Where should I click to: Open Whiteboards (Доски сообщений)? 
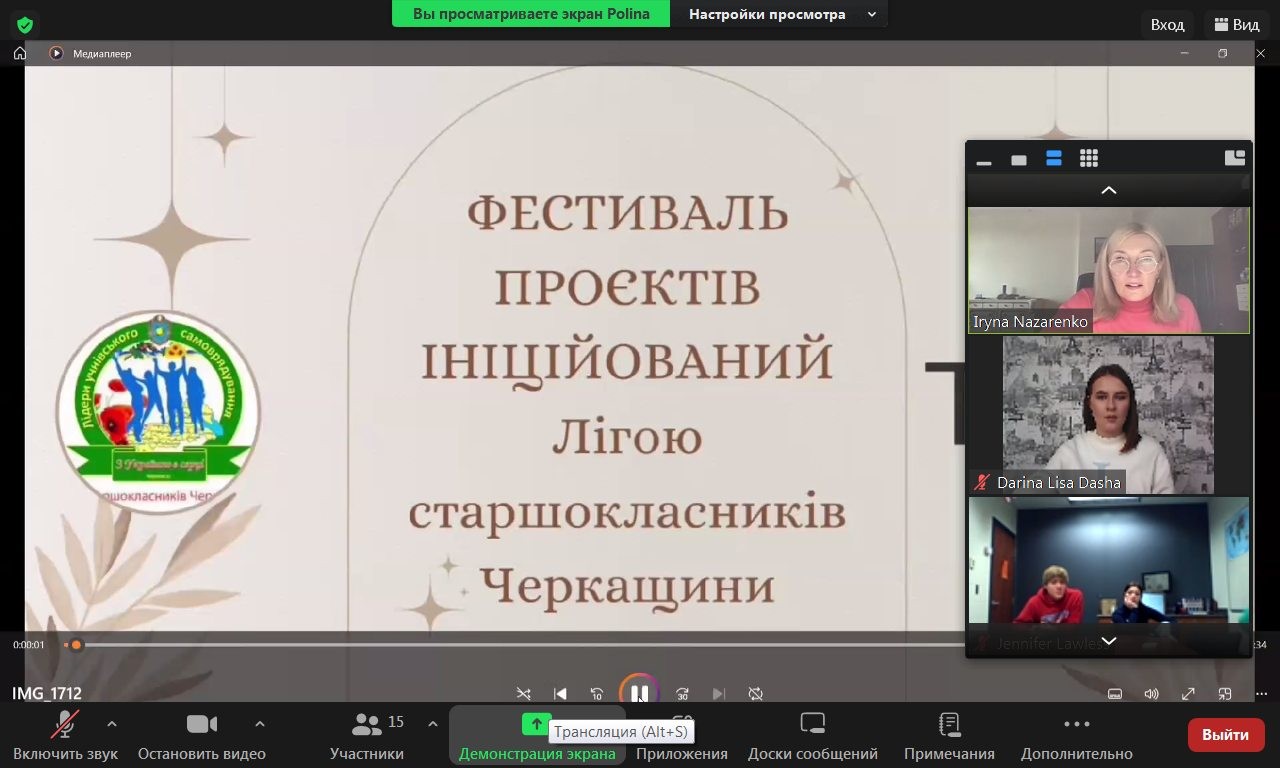pos(812,736)
